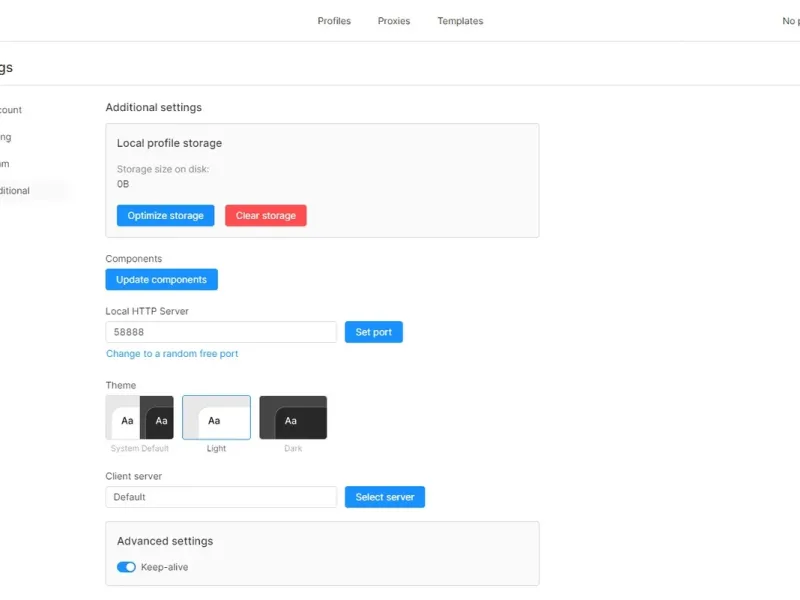The image size is (800, 600).
Task: Choose the Light theme thumbnail
Action: [216, 417]
